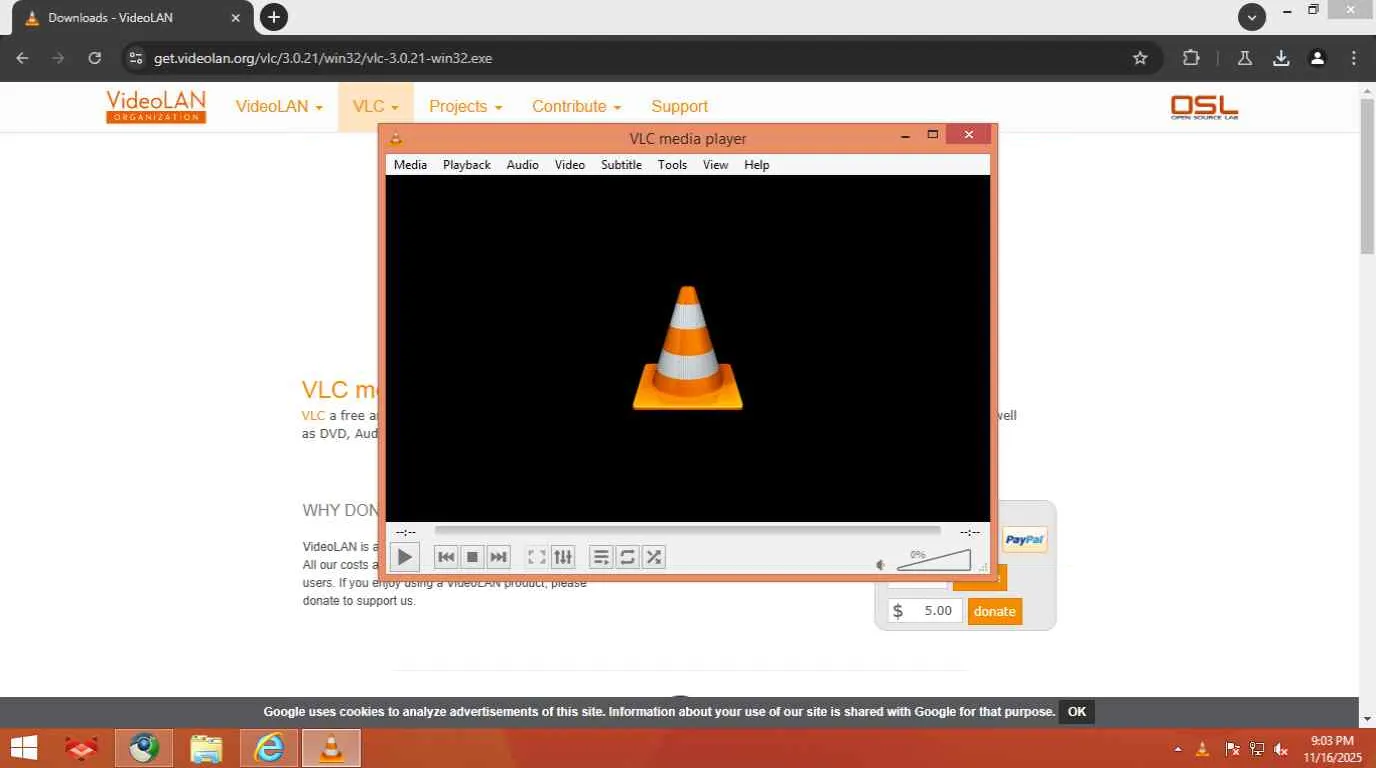Expand the Projects dropdown in site navigation

coord(466,106)
